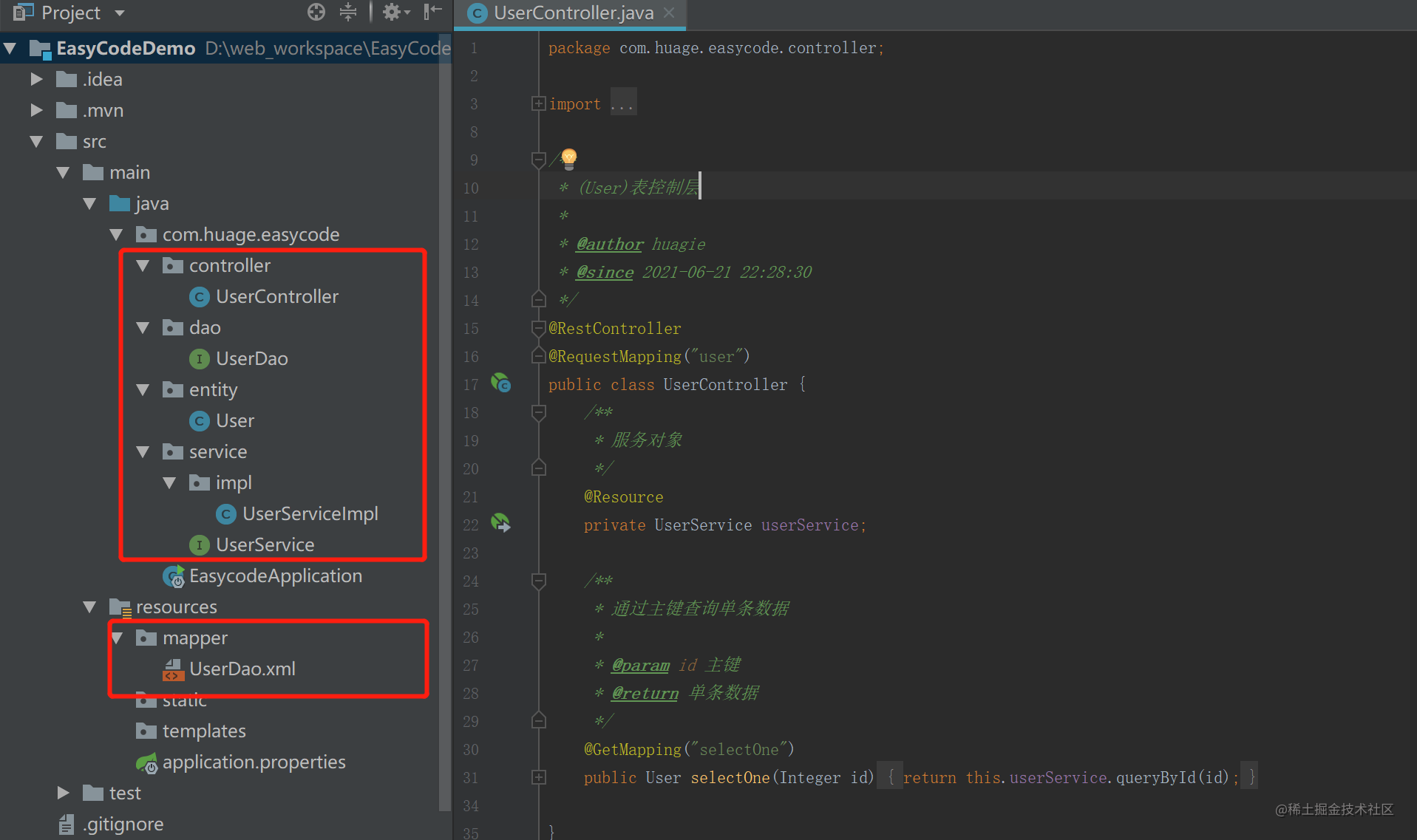Click the @author Javadoc tag

click(x=610, y=244)
